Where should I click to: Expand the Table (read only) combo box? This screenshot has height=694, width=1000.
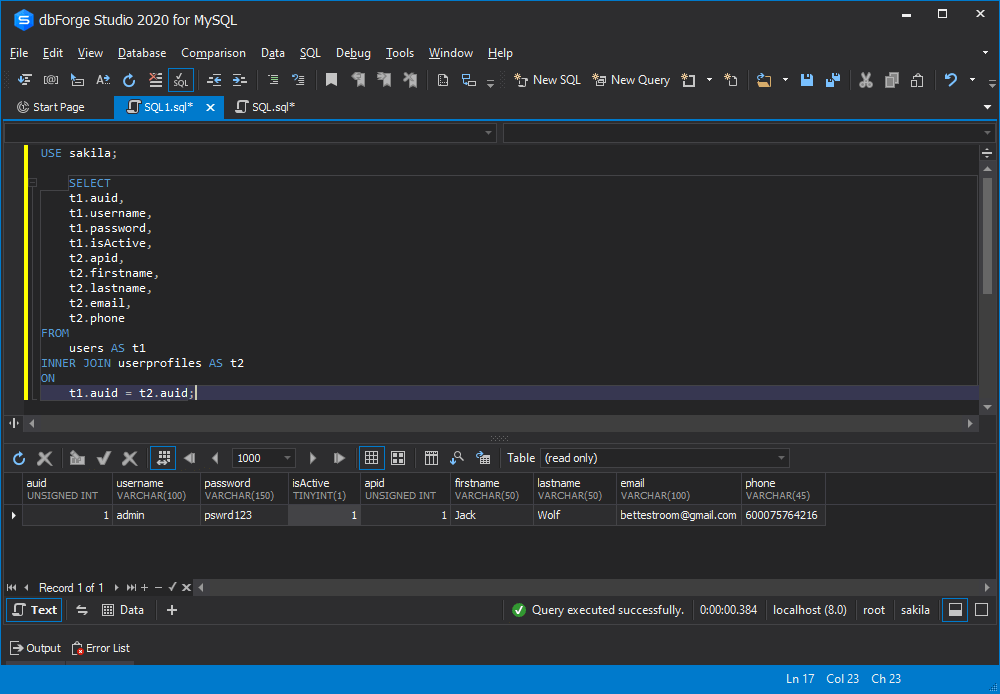pyautogui.click(x=781, y=458)
